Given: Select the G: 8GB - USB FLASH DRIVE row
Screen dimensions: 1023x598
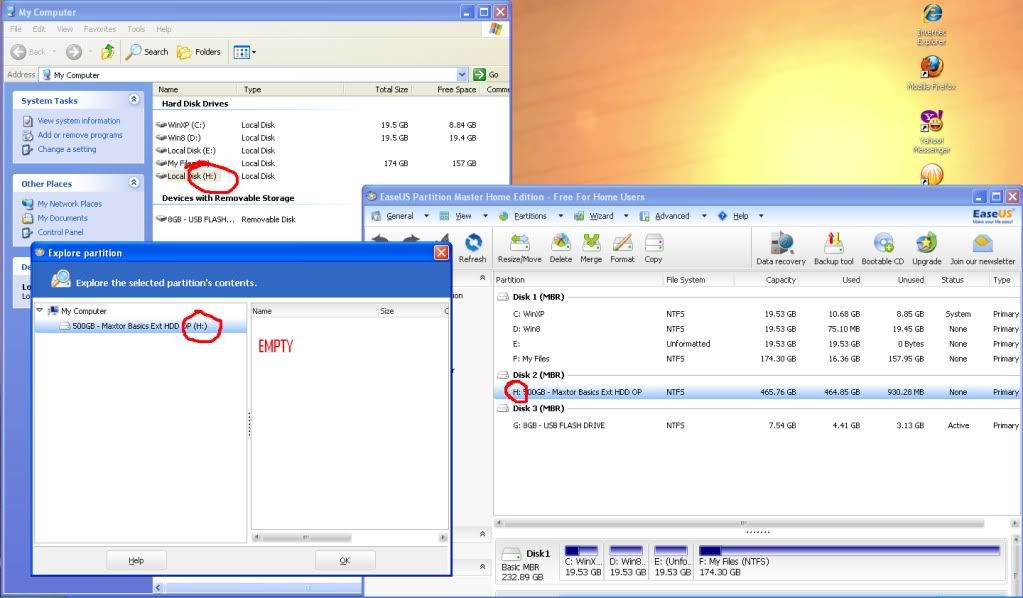Looking at the screenshot, I should click(757, 425).
